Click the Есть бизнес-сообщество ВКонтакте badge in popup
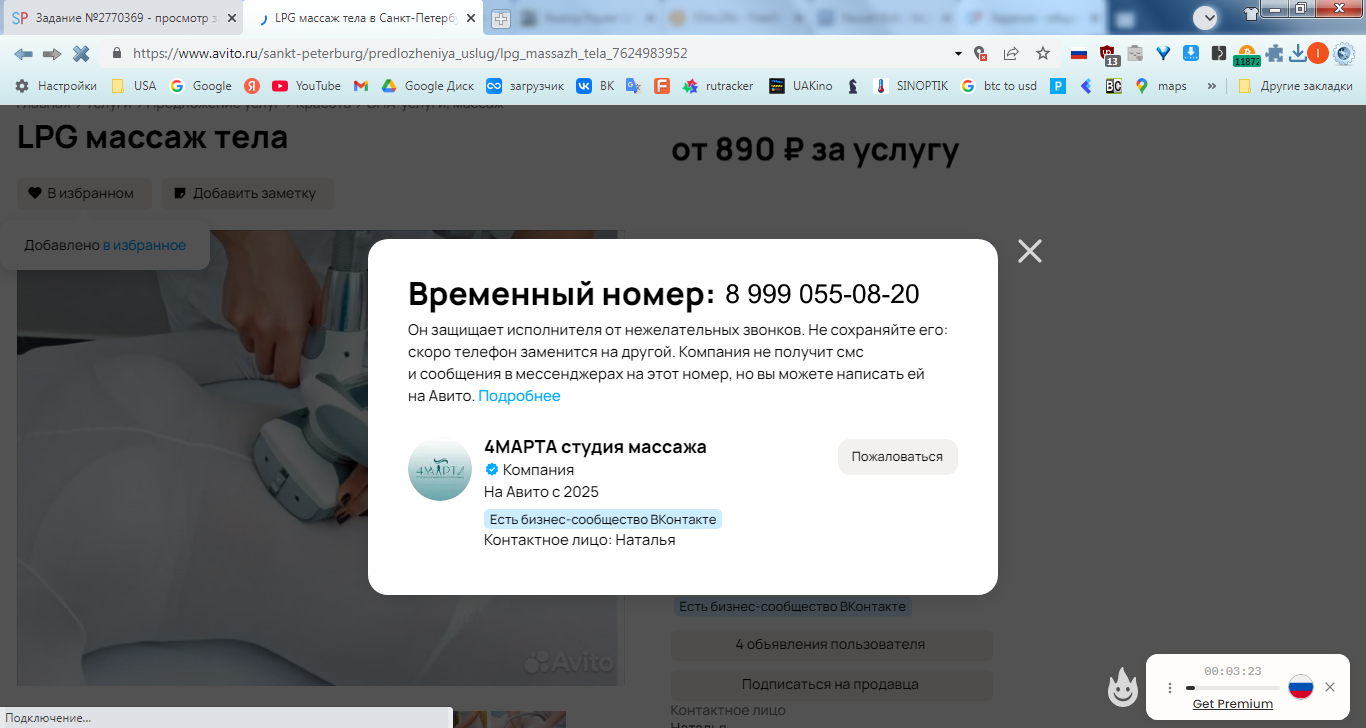This screenshot has height=728, width=1366. pyautogui.click(x=602, y=519)
